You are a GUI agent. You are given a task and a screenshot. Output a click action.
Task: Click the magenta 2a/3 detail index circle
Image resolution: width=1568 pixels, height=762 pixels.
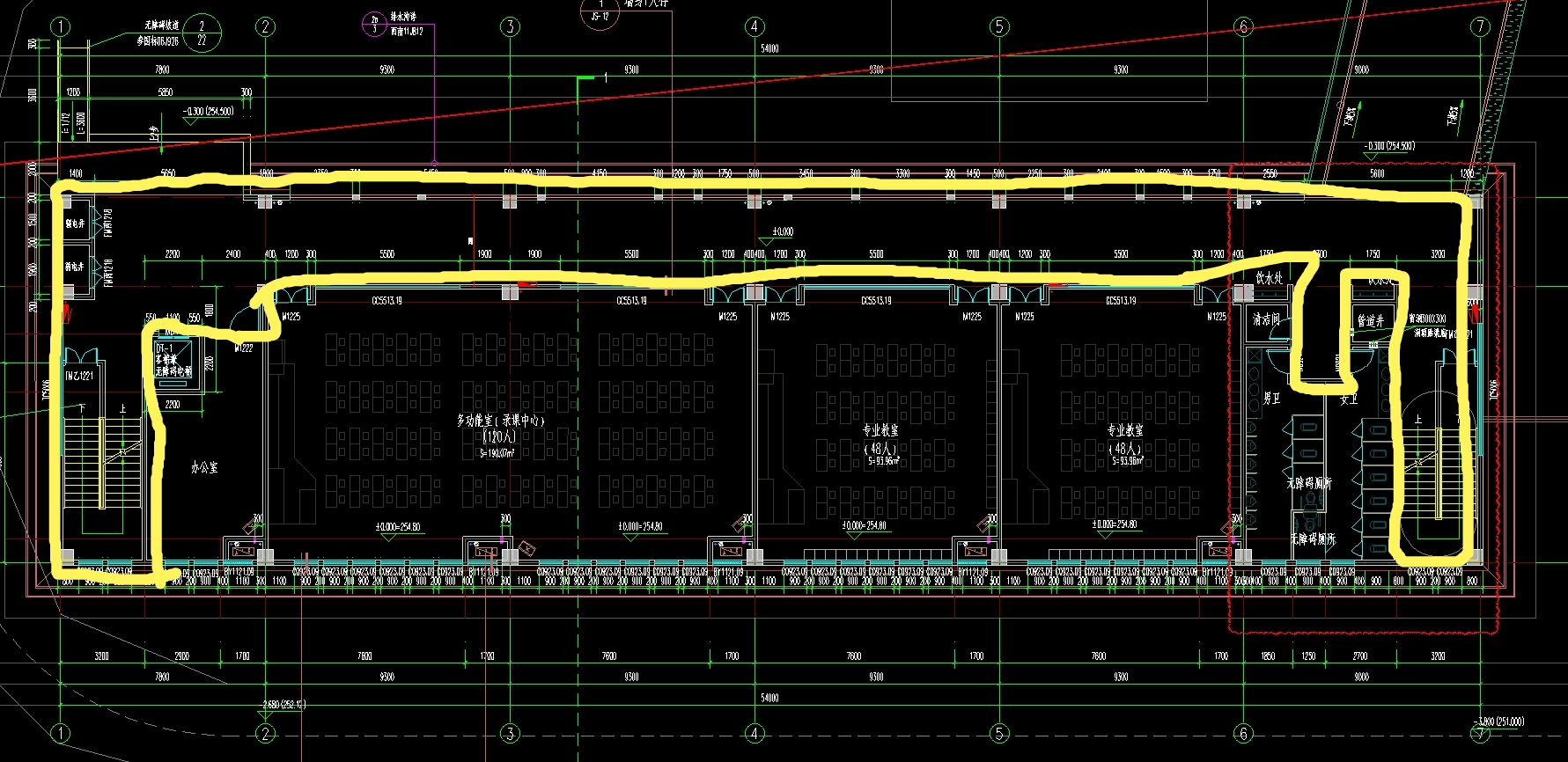[x=374, y=24]
